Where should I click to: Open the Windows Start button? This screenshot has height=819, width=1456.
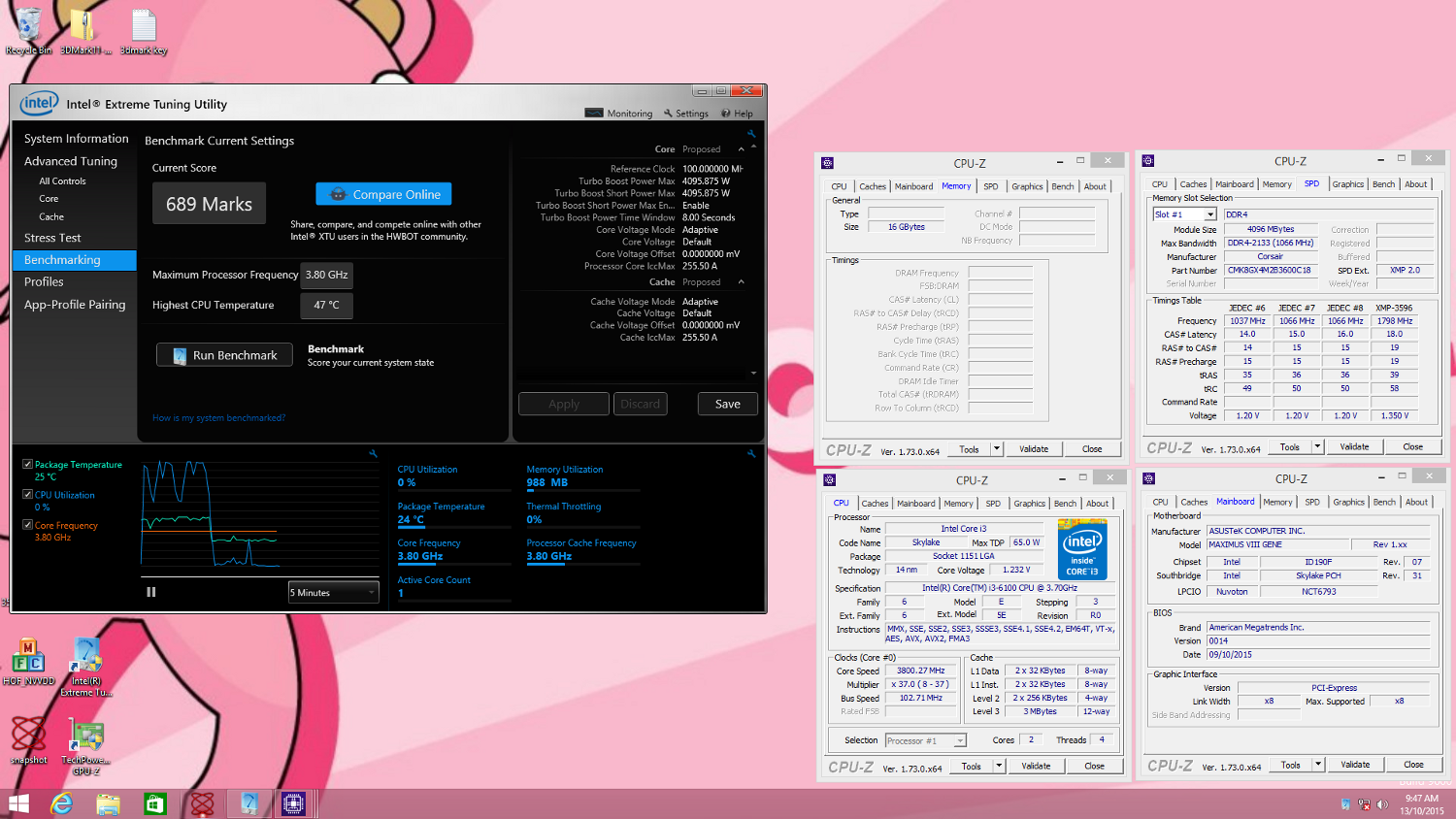click(18, 803)
